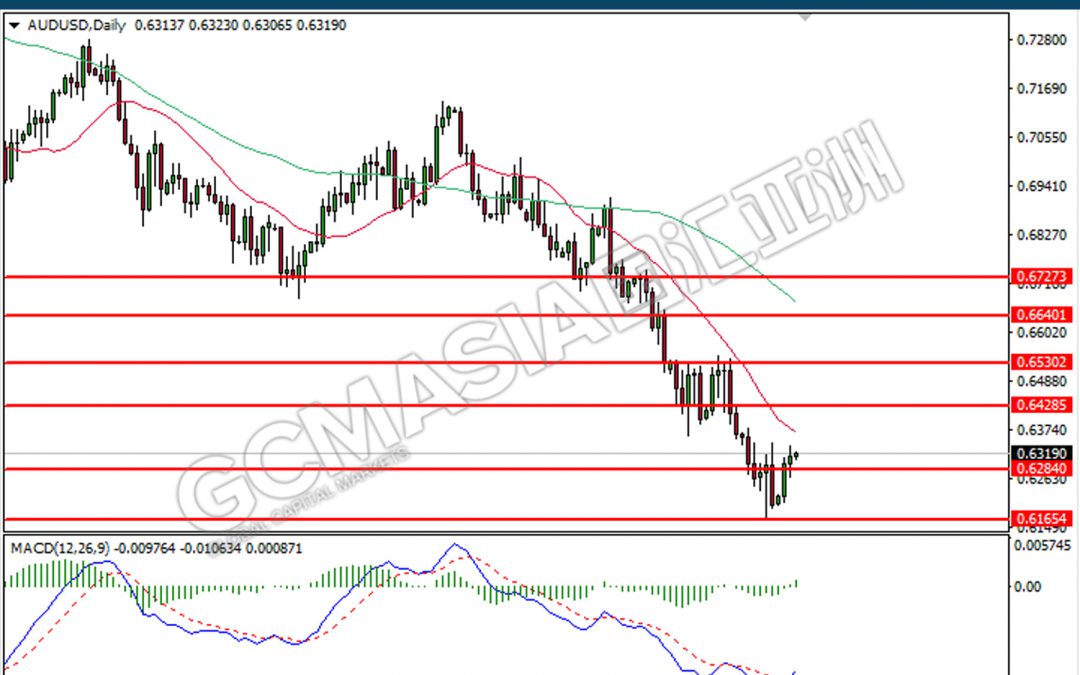This screenshot has width=1080, height=675.
Task: Click the 0.64880 axis value
Action: click(x=1041, y=381)
